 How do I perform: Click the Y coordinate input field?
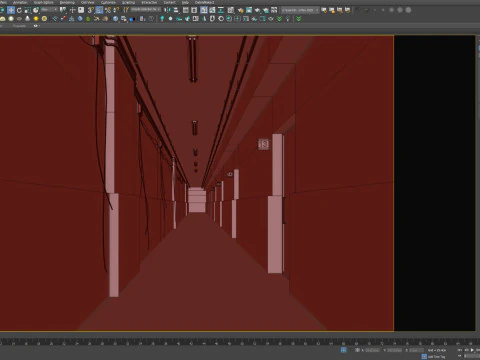(x=395, y=350)
